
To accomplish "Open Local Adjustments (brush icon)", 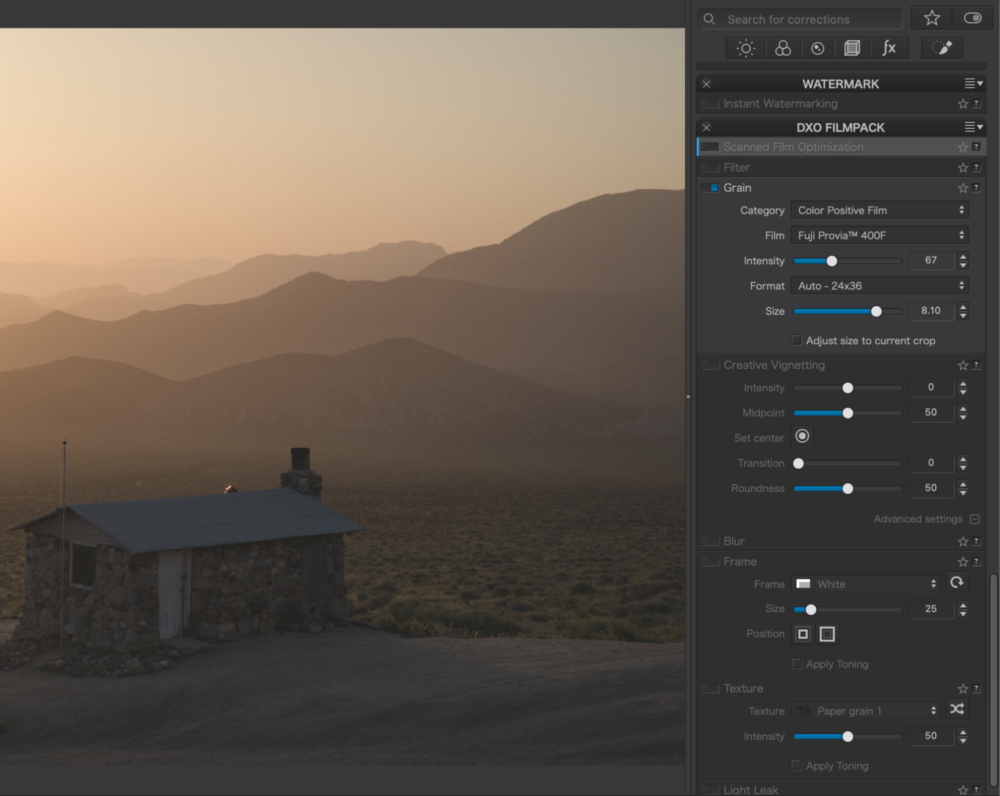I will click(941, 48).
